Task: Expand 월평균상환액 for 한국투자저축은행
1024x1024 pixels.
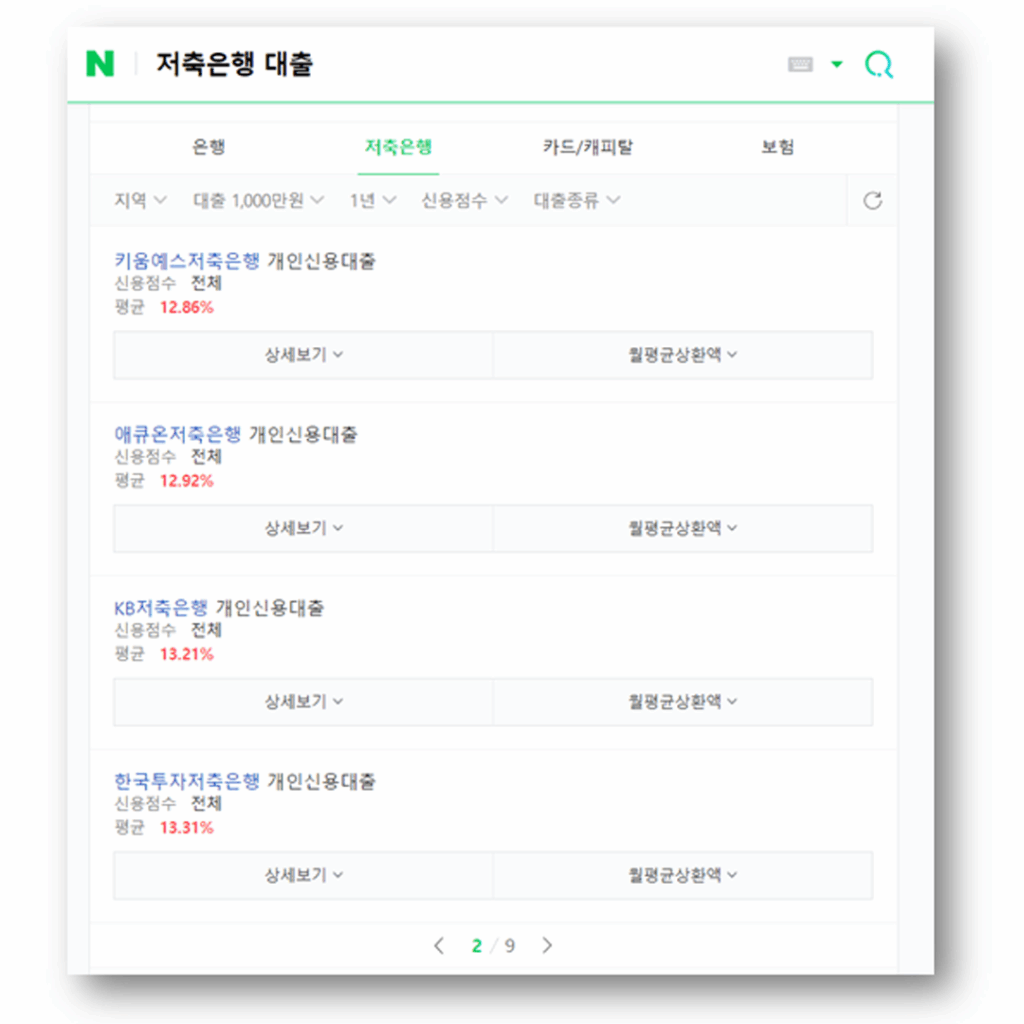Action: pyautogui.click(x=682, y=875)
